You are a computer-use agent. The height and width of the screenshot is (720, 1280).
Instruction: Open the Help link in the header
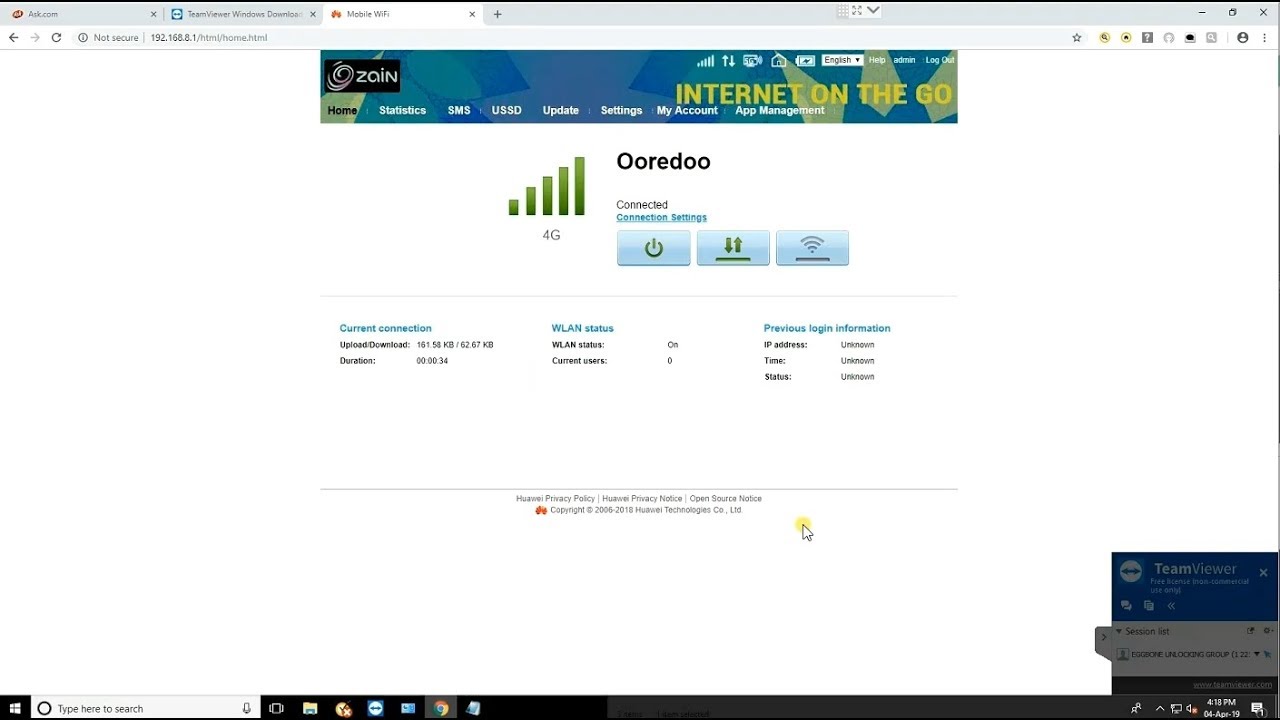pyautogui.click(x=877, y=60)
